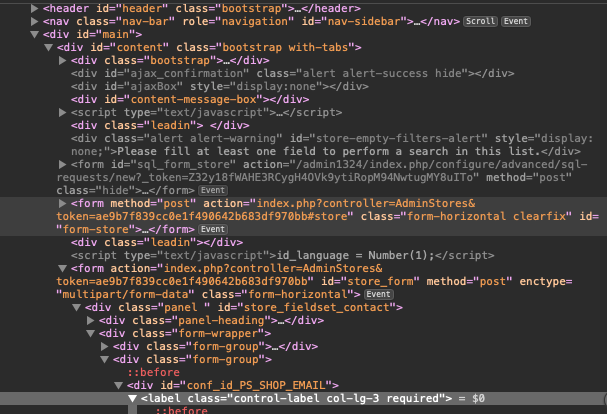Screen dimensions: 607x414
Task: Select the ::before under form-group div
Action: coord(154,373)
